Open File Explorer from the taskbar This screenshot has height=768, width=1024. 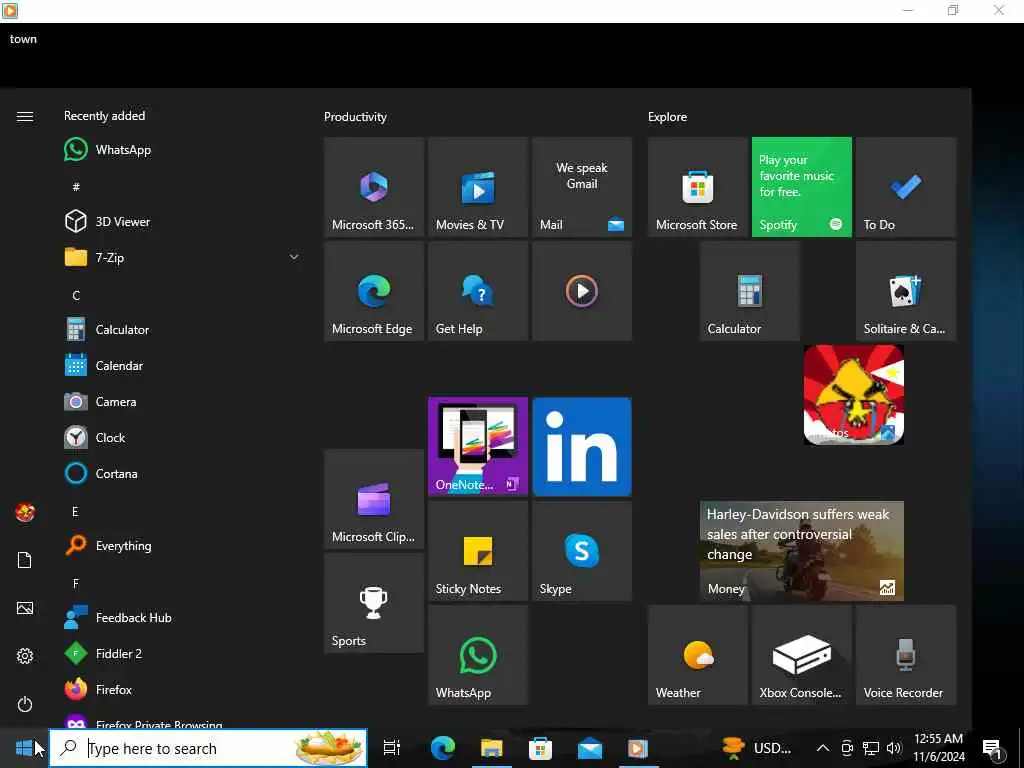tap(492, 748)
